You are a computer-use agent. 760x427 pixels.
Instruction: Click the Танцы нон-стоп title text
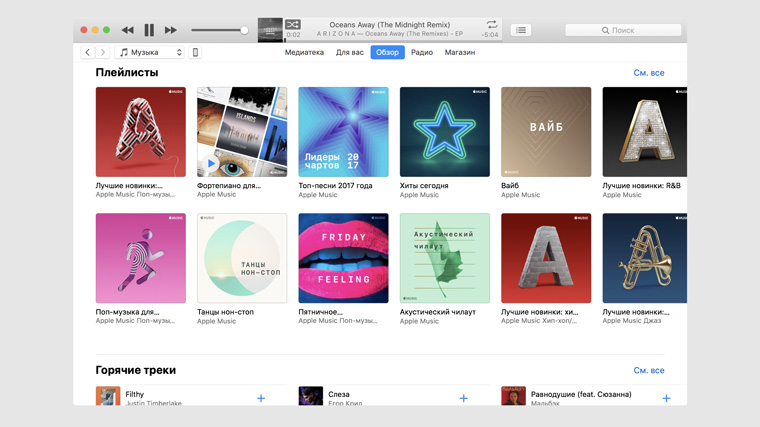(225, 312)
